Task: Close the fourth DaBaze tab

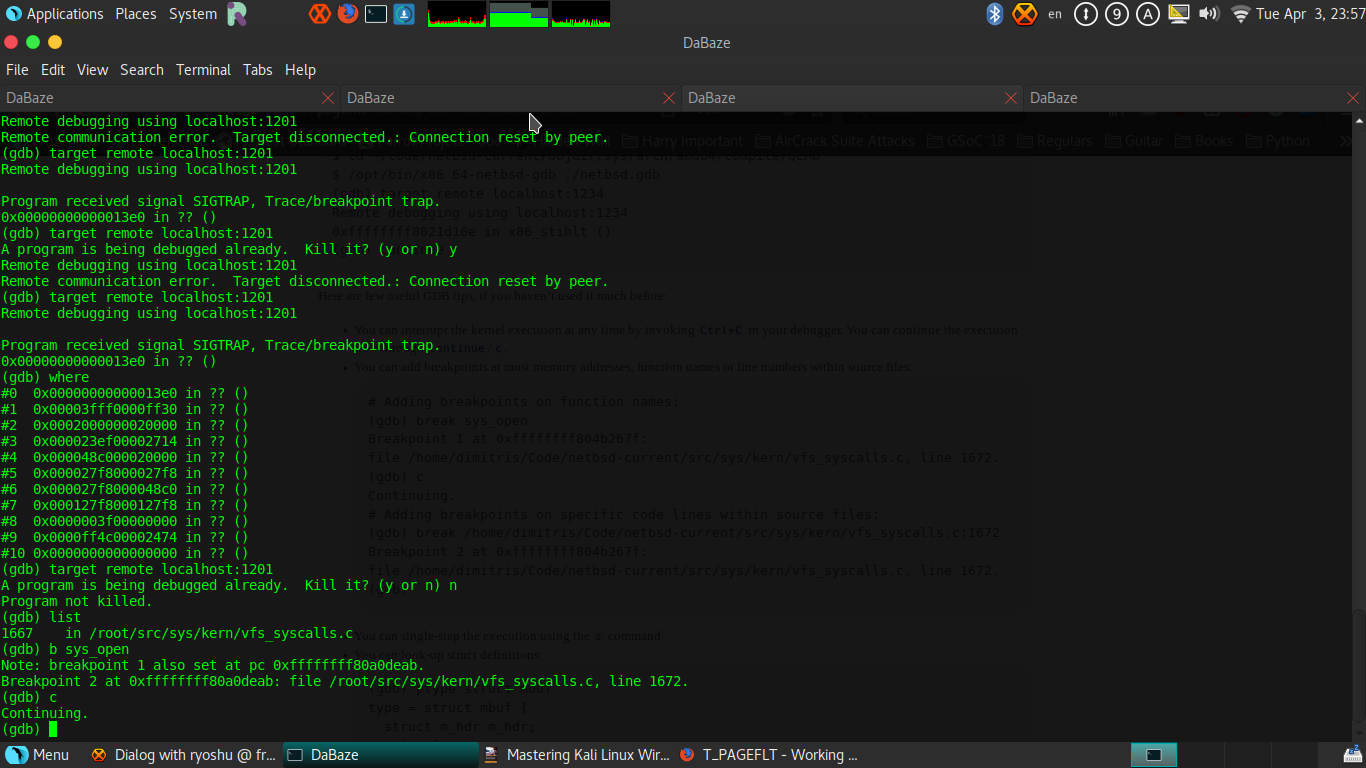Action: [1352, 98]
